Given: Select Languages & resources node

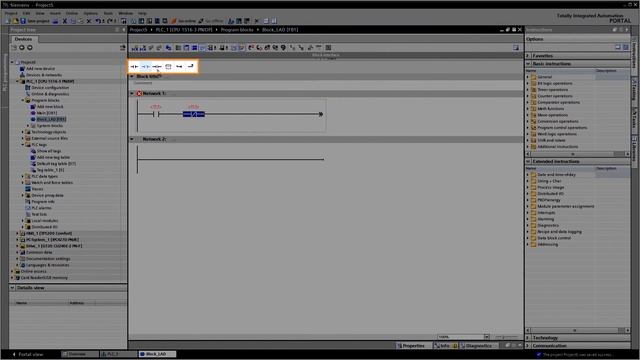Looking at the screenshot, I should click(x=47, y=265).
